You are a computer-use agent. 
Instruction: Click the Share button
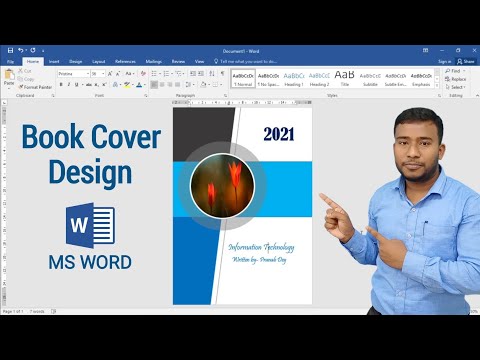coord(466,62)
